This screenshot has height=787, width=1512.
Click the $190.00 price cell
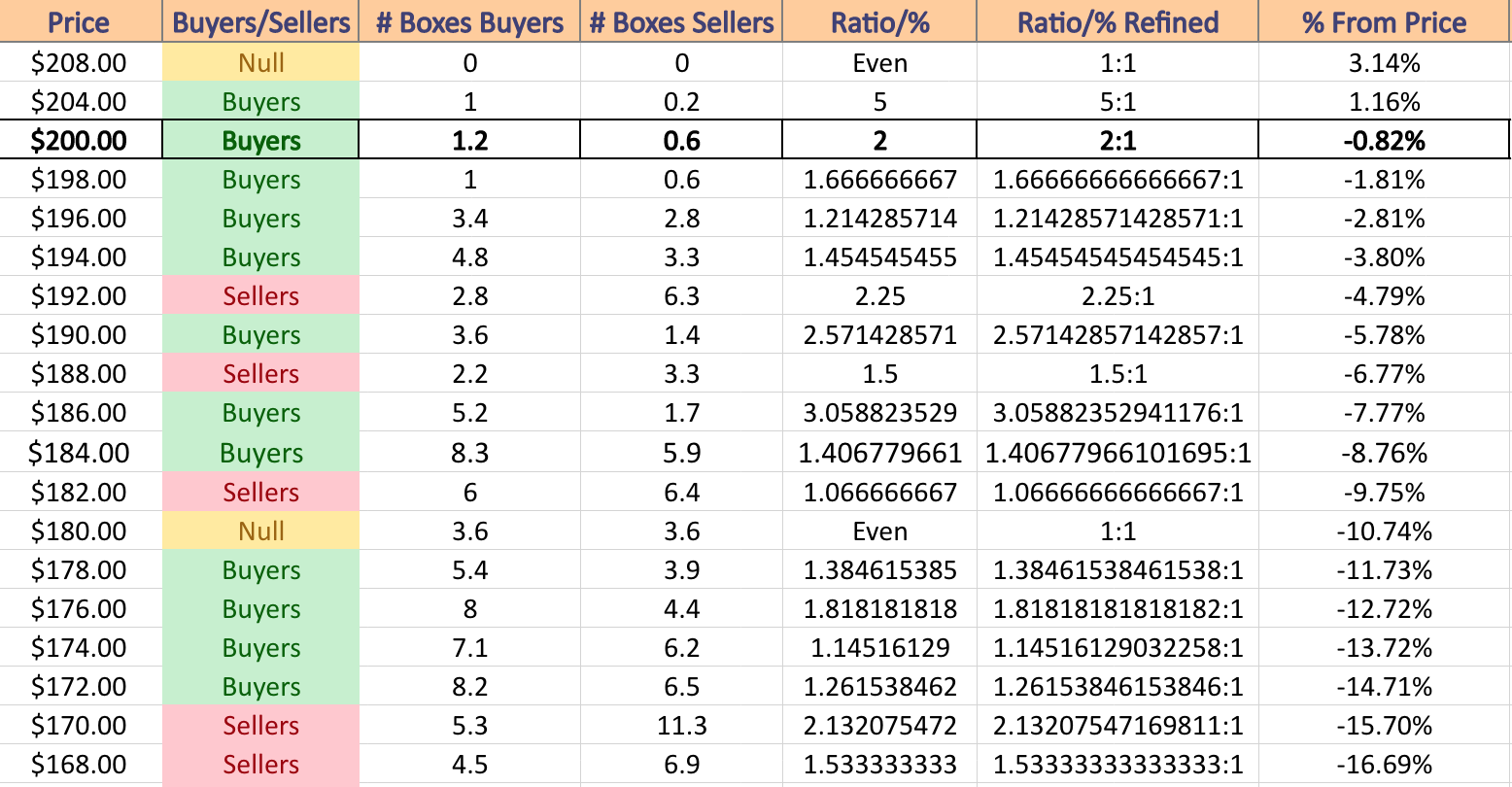pyautogui.click(x=80, y=335)
